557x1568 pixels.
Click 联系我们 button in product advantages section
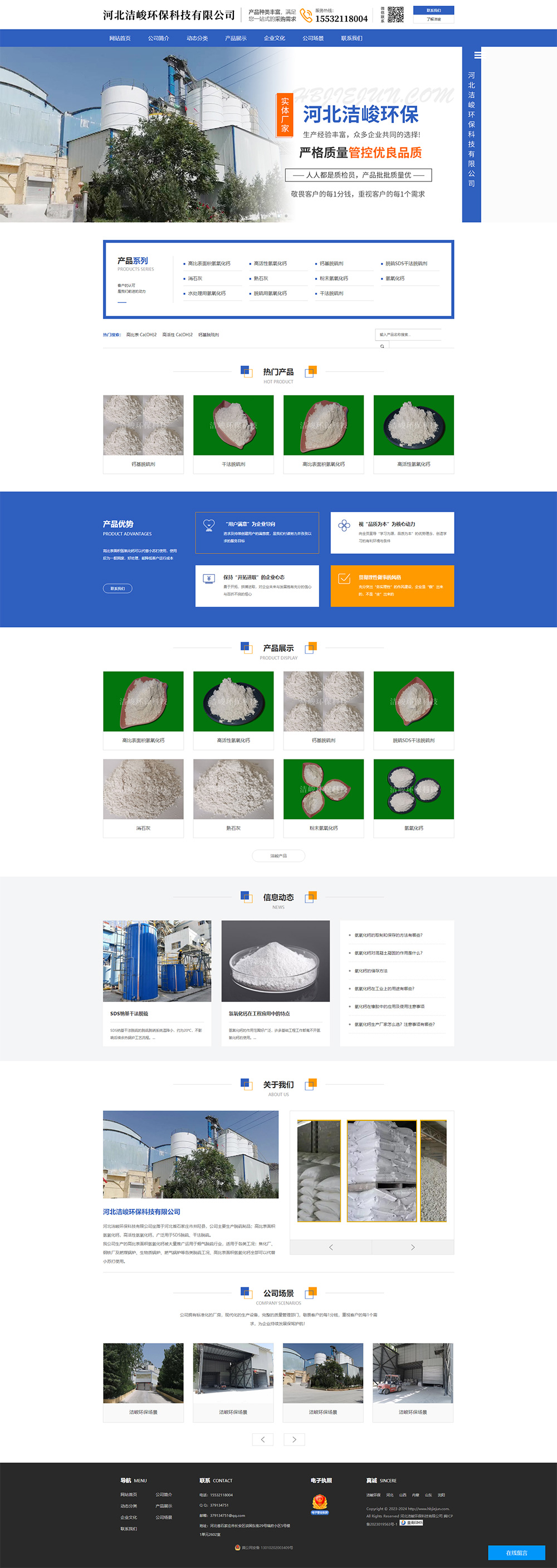coord(118,588)
